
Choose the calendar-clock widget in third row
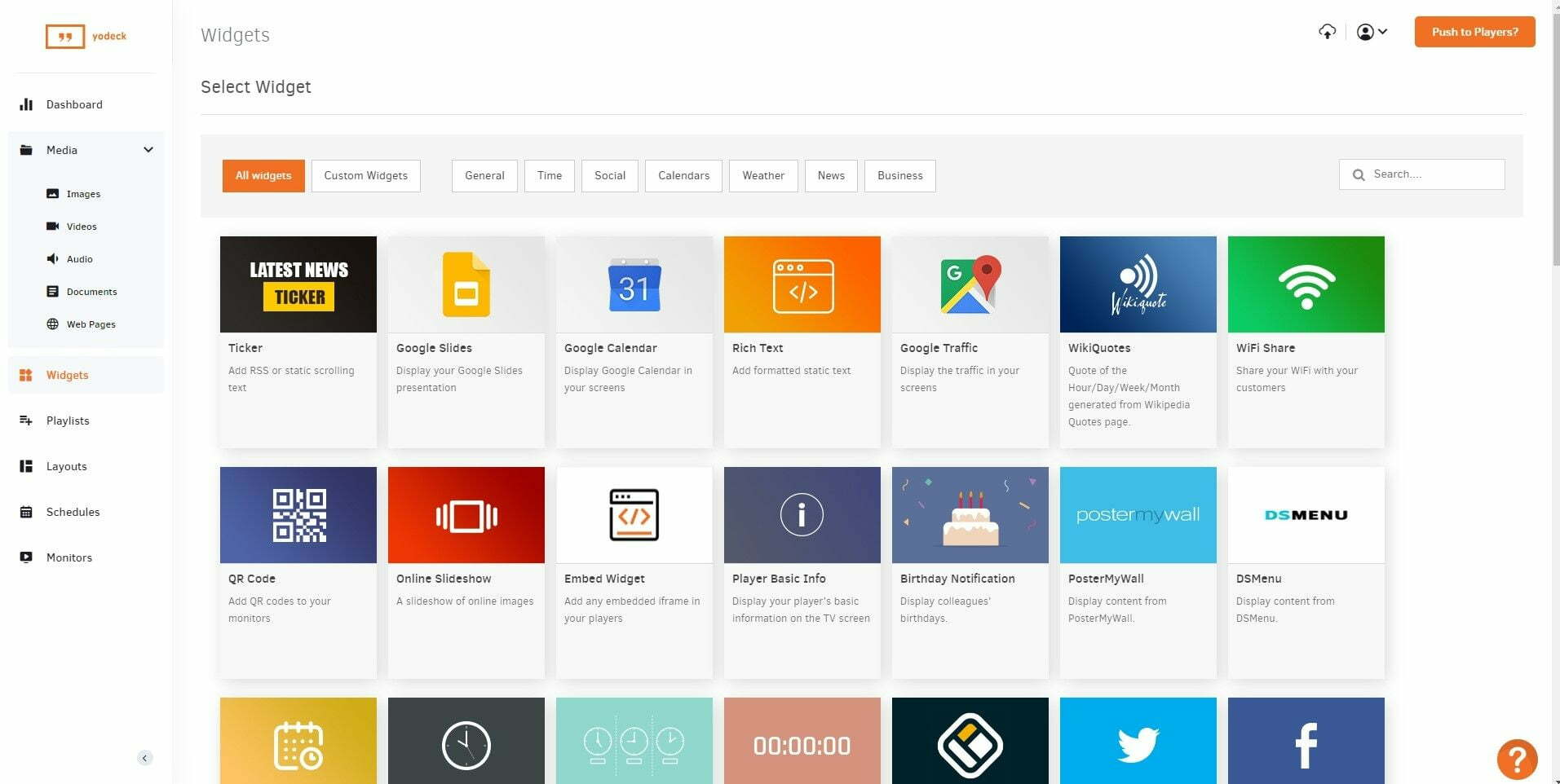298,741
